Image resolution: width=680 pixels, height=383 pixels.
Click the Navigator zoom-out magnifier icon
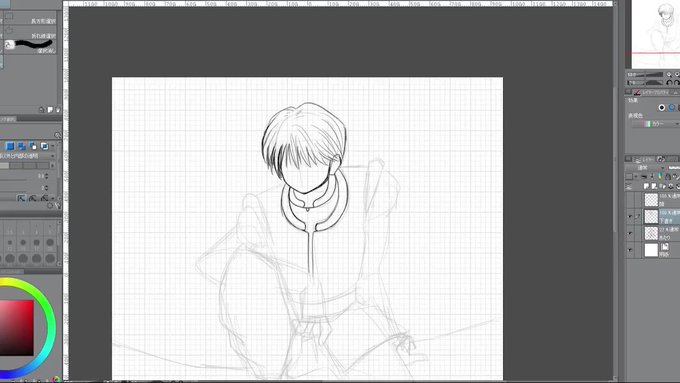coord(669,75)
